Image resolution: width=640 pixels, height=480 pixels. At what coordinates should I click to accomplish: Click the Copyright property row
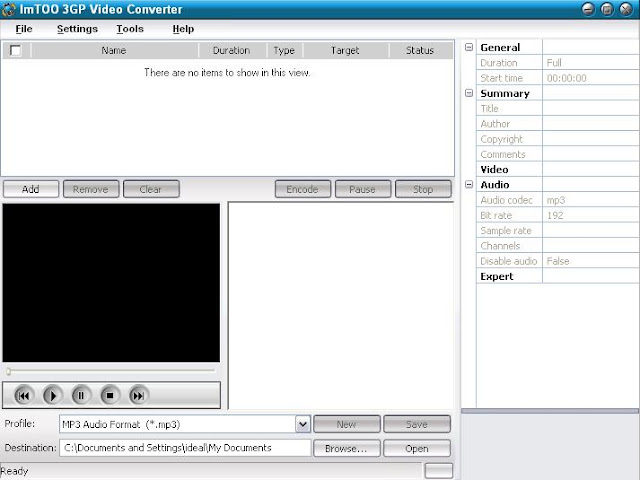click(x=557, y=139)
